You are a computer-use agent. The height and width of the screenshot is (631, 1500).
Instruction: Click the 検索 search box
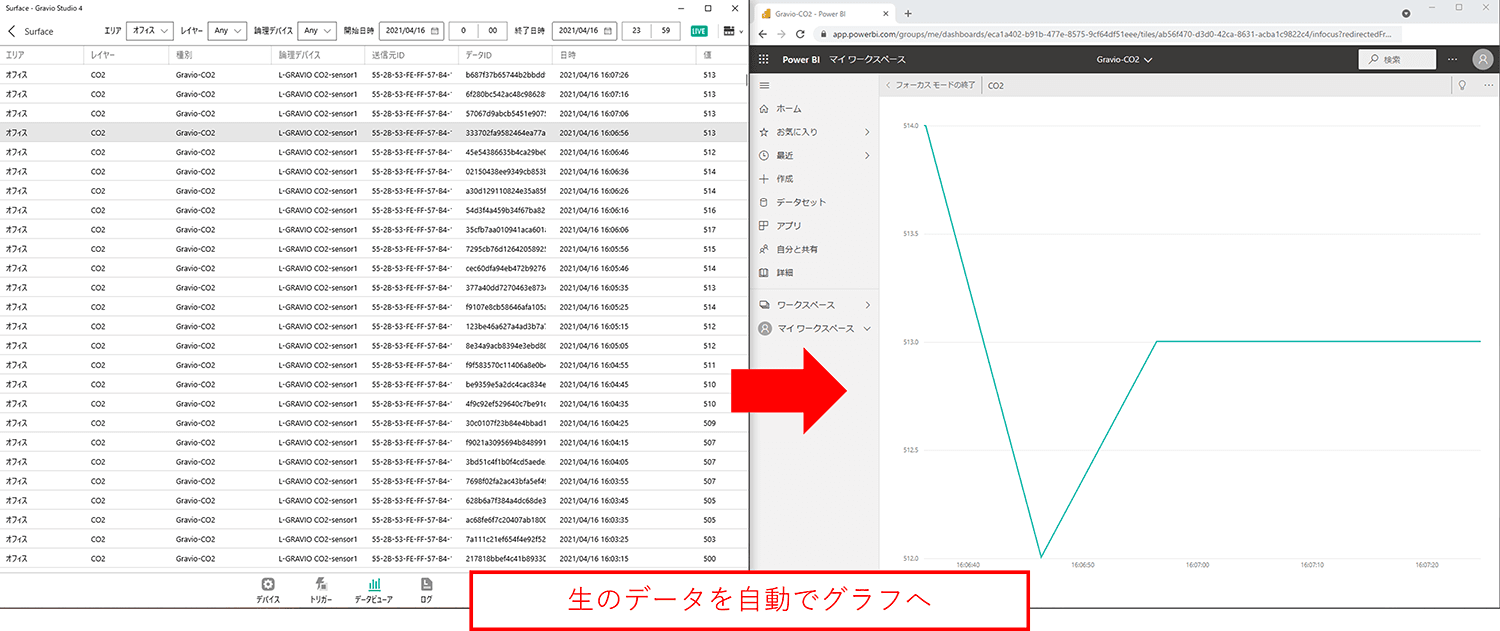point(1397,59)
